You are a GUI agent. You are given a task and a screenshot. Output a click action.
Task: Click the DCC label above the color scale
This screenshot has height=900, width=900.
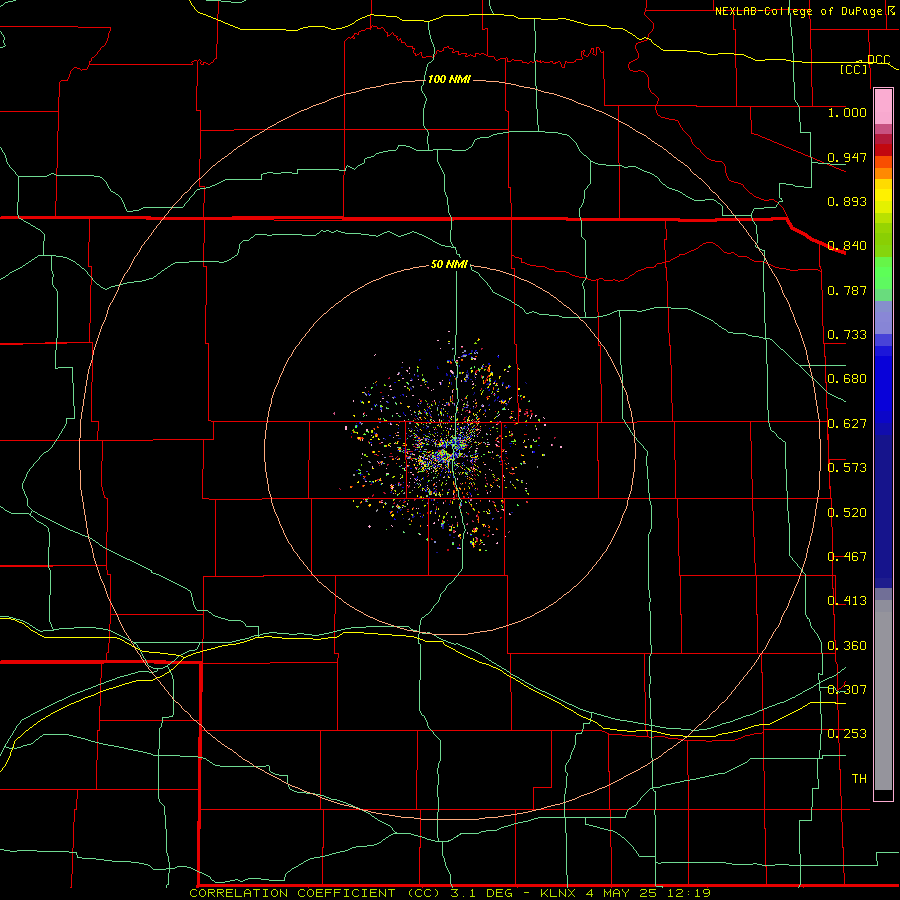pos(878,59)
